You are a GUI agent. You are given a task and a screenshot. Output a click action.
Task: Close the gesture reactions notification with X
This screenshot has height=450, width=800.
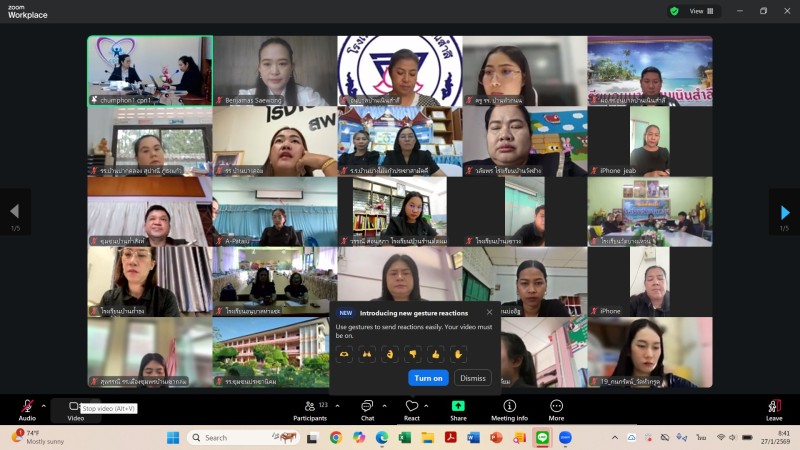pos(489,312)
